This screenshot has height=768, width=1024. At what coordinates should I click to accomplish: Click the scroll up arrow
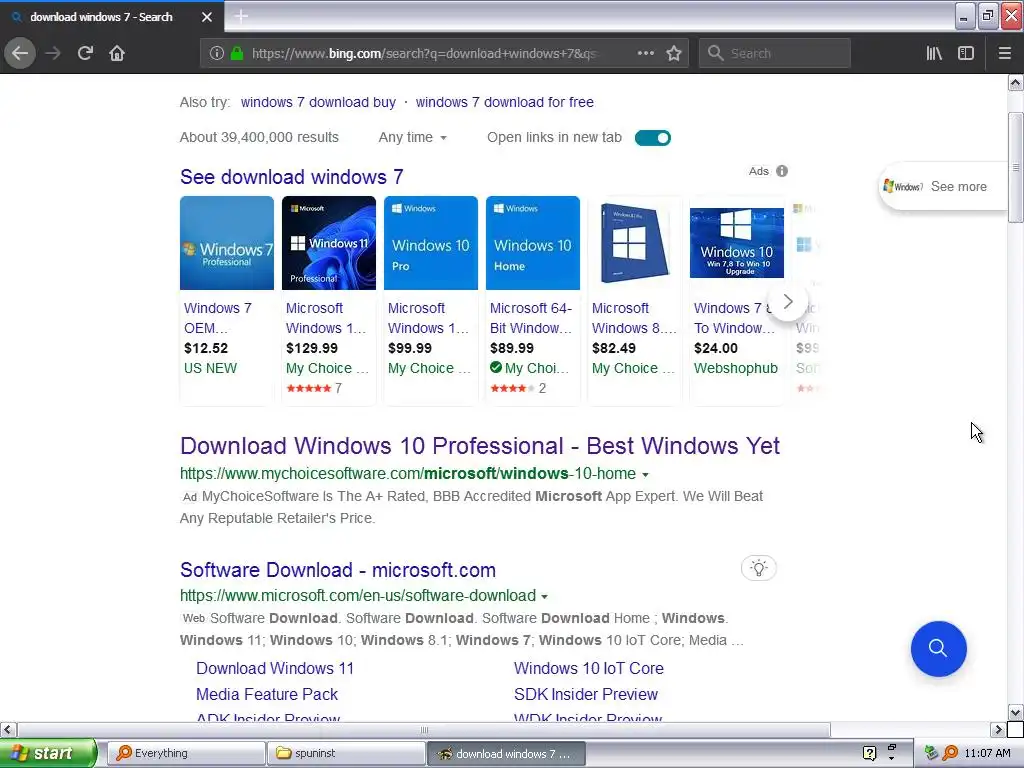tap(1015, 82)
